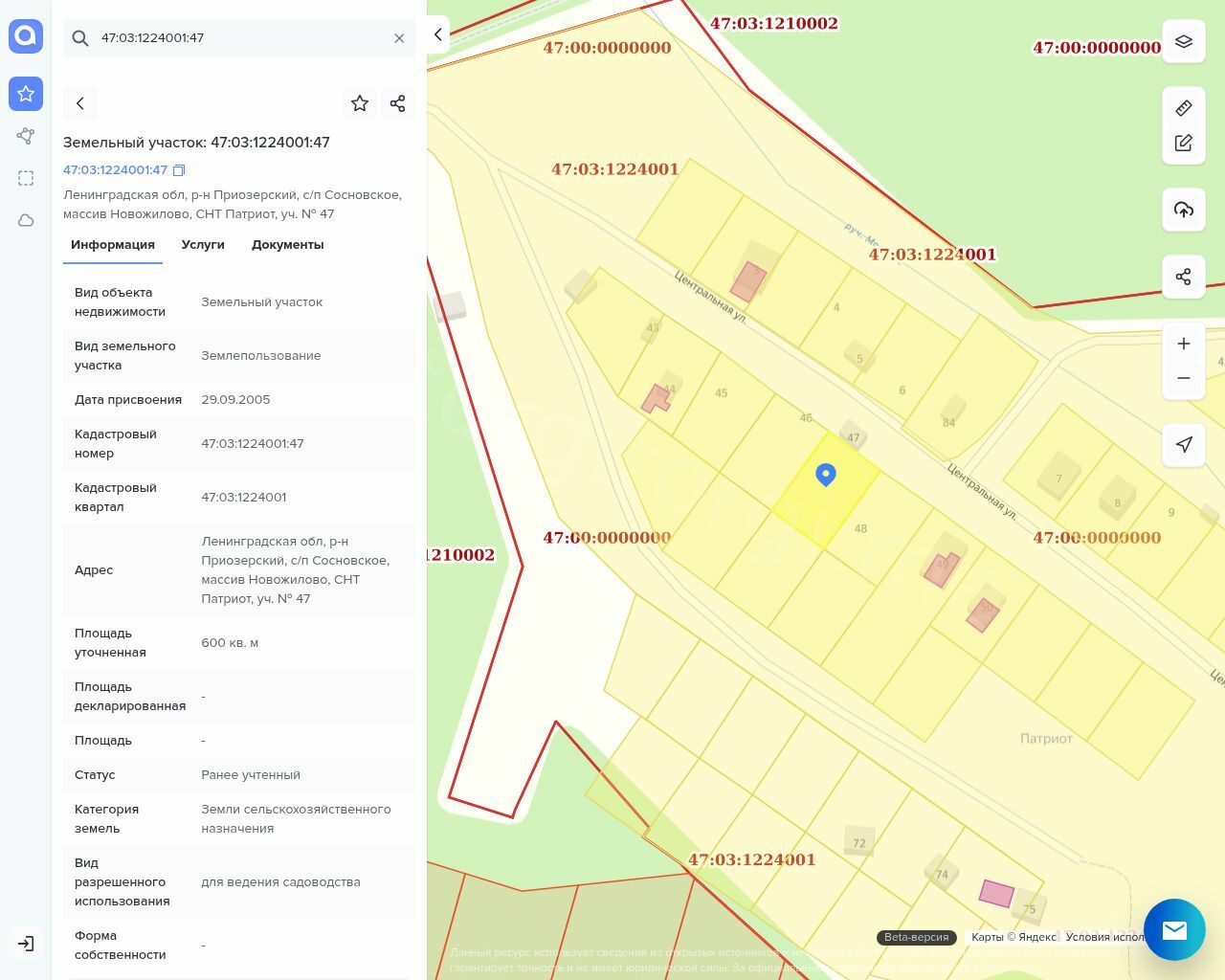This screenshot has height=980, width=1225.
Task: Share the map via right toolbar
Action: (1184, 278)
